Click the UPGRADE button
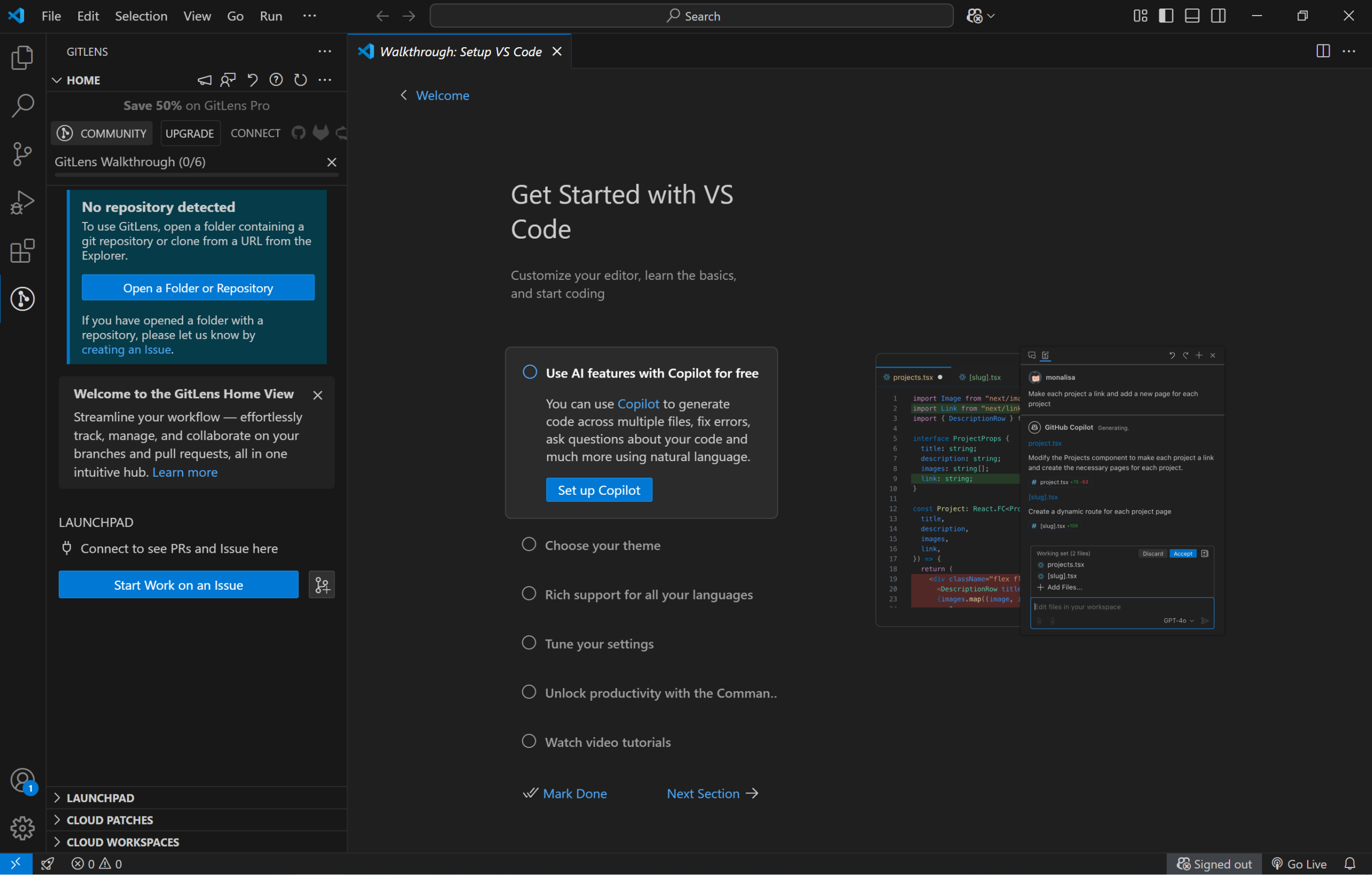 pyautogui.click(x=190, y=133)
